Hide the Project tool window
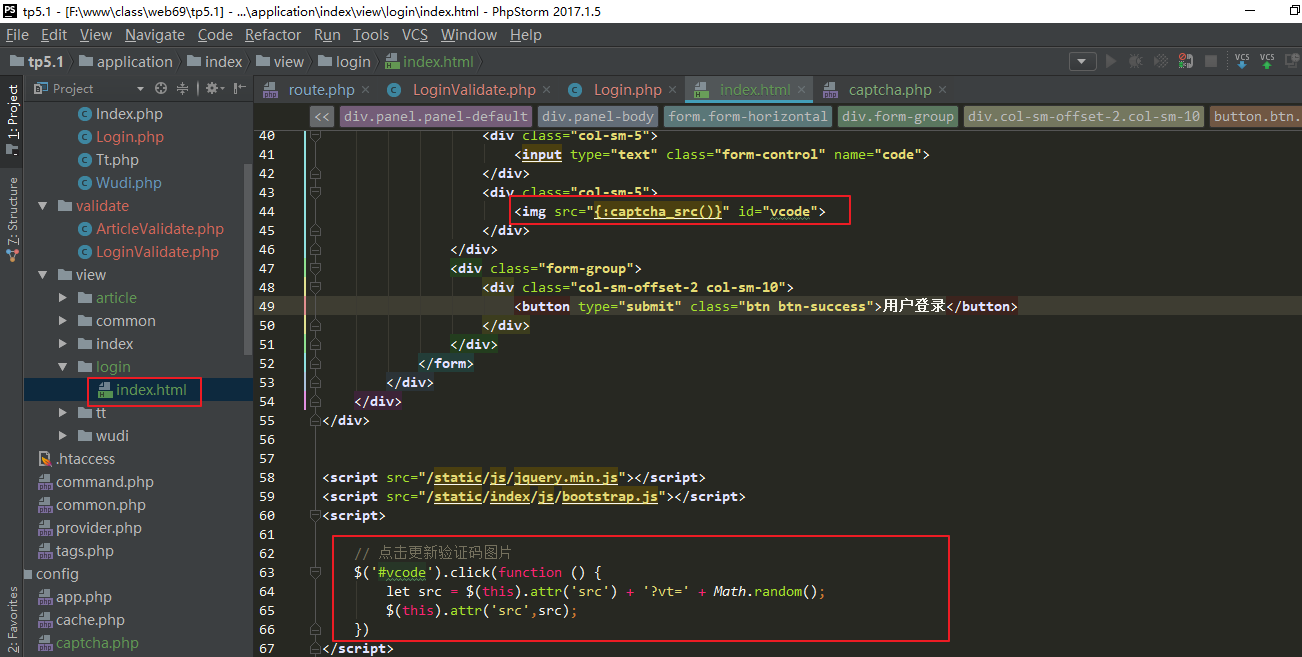The width and height of the screenshot is (1302, 657). point(239,88)
